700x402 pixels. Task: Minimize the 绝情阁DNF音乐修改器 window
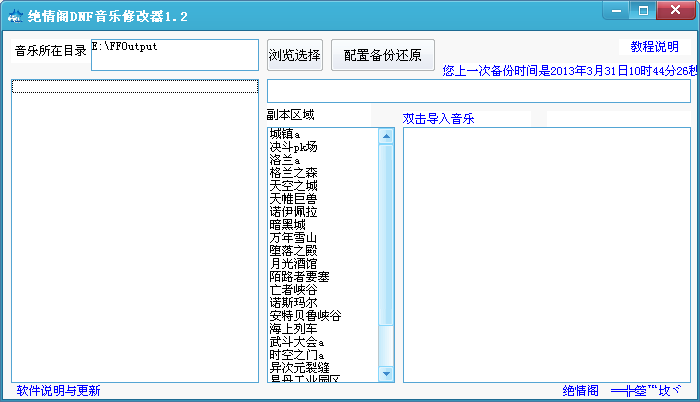click(617, 11)
